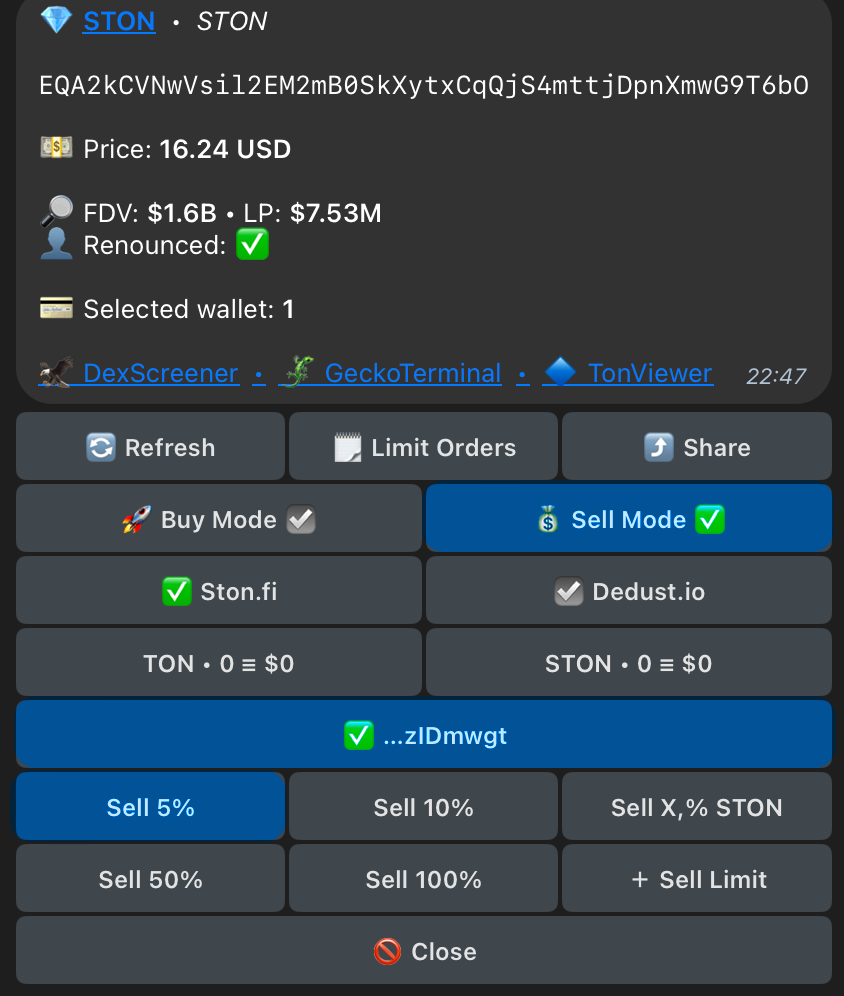Choose Sell 10%
Image resolution: width=844 pixels, height=996 pixels.
[x=424, y=807]
